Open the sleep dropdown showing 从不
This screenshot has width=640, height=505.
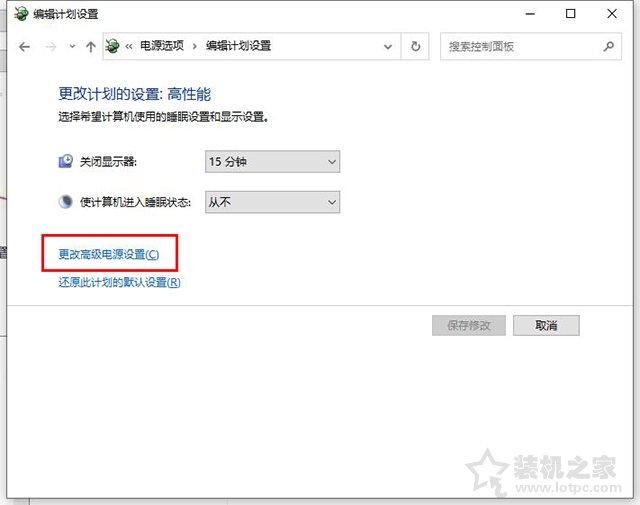[273, 202]
